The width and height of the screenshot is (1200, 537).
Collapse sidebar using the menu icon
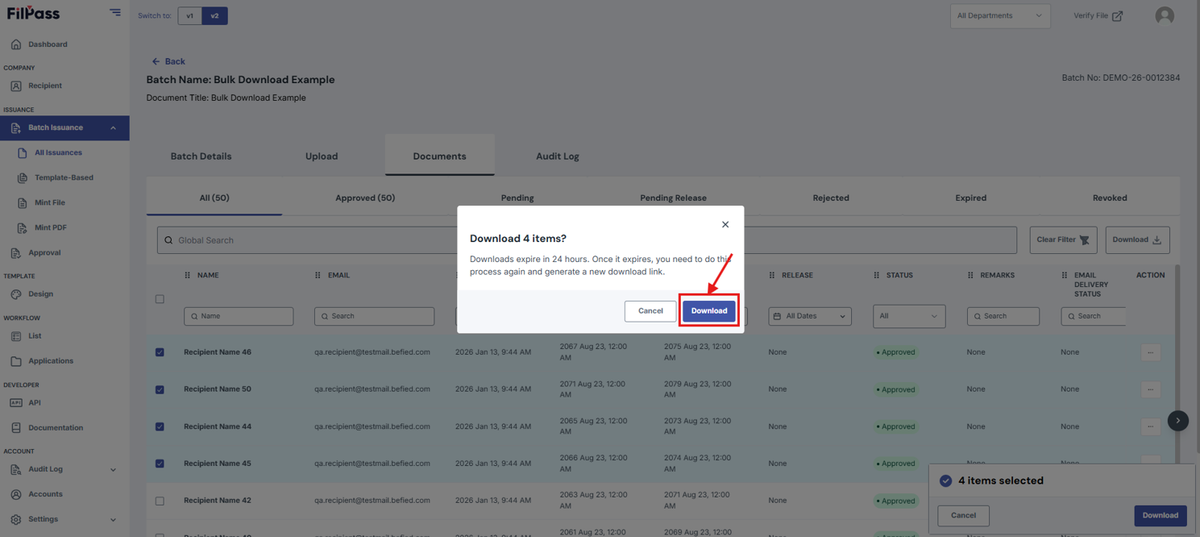point(116,13)
